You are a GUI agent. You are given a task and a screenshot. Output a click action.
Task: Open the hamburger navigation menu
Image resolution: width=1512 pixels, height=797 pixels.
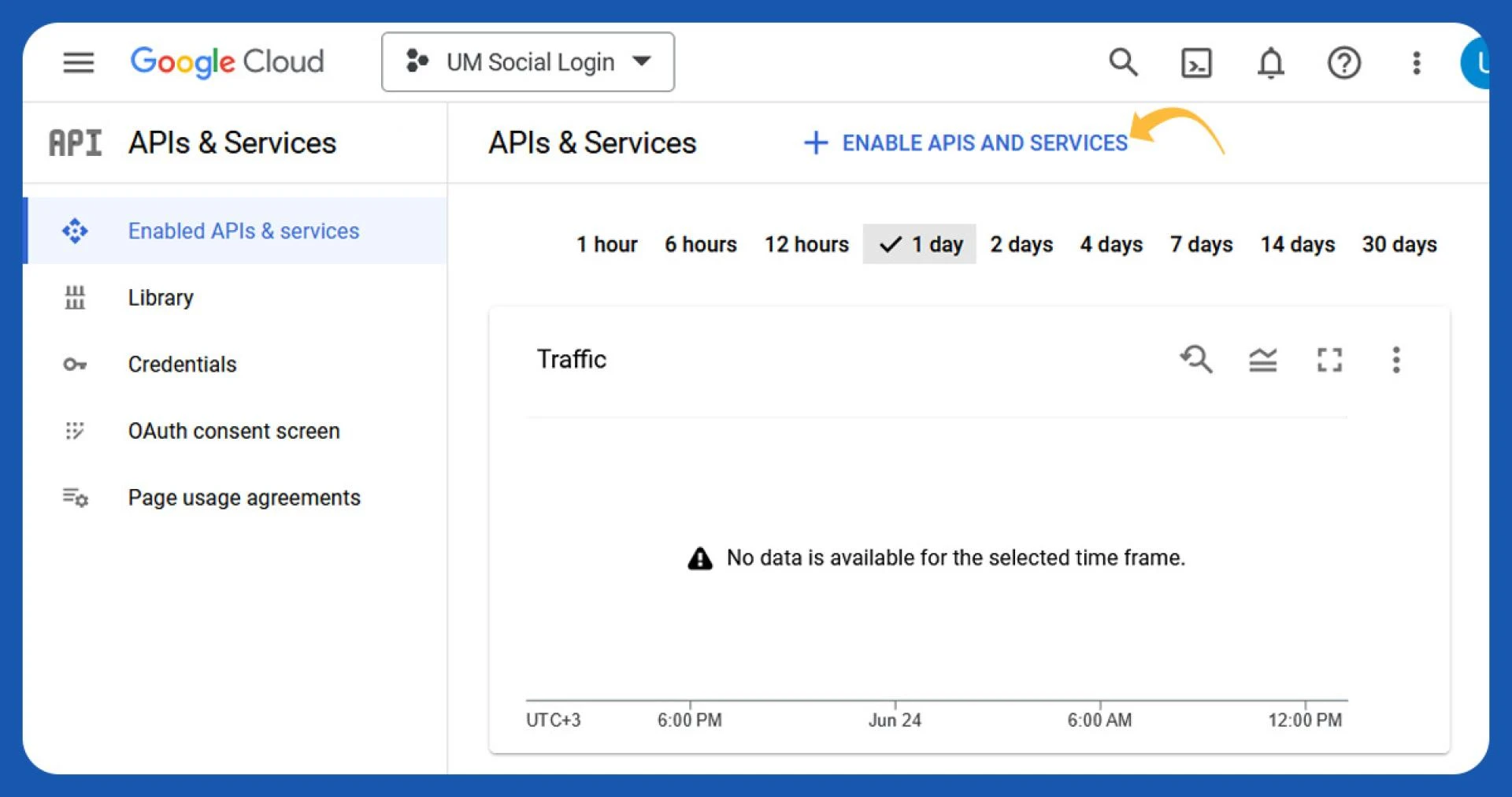79,62
